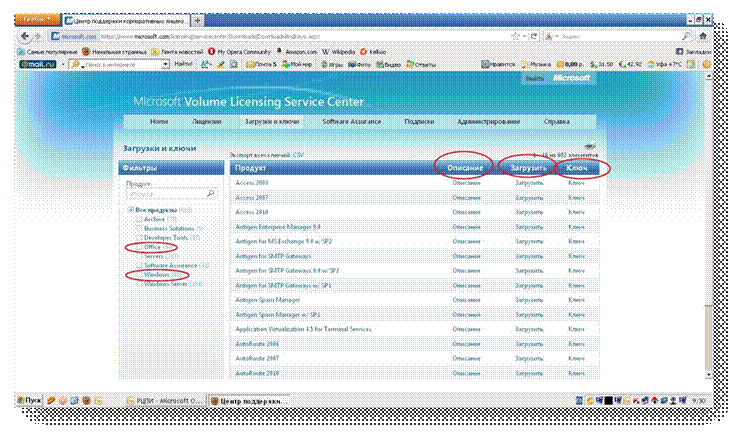Open the Software Assurance navigation tab

(x=352, y=122)
